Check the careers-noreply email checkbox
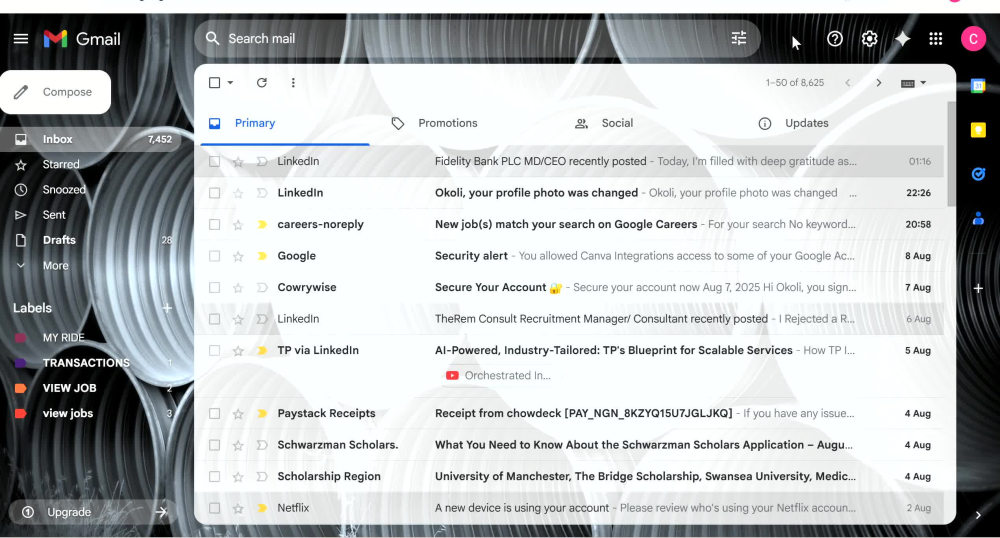 pyautogui.click(x=214, y=224)
